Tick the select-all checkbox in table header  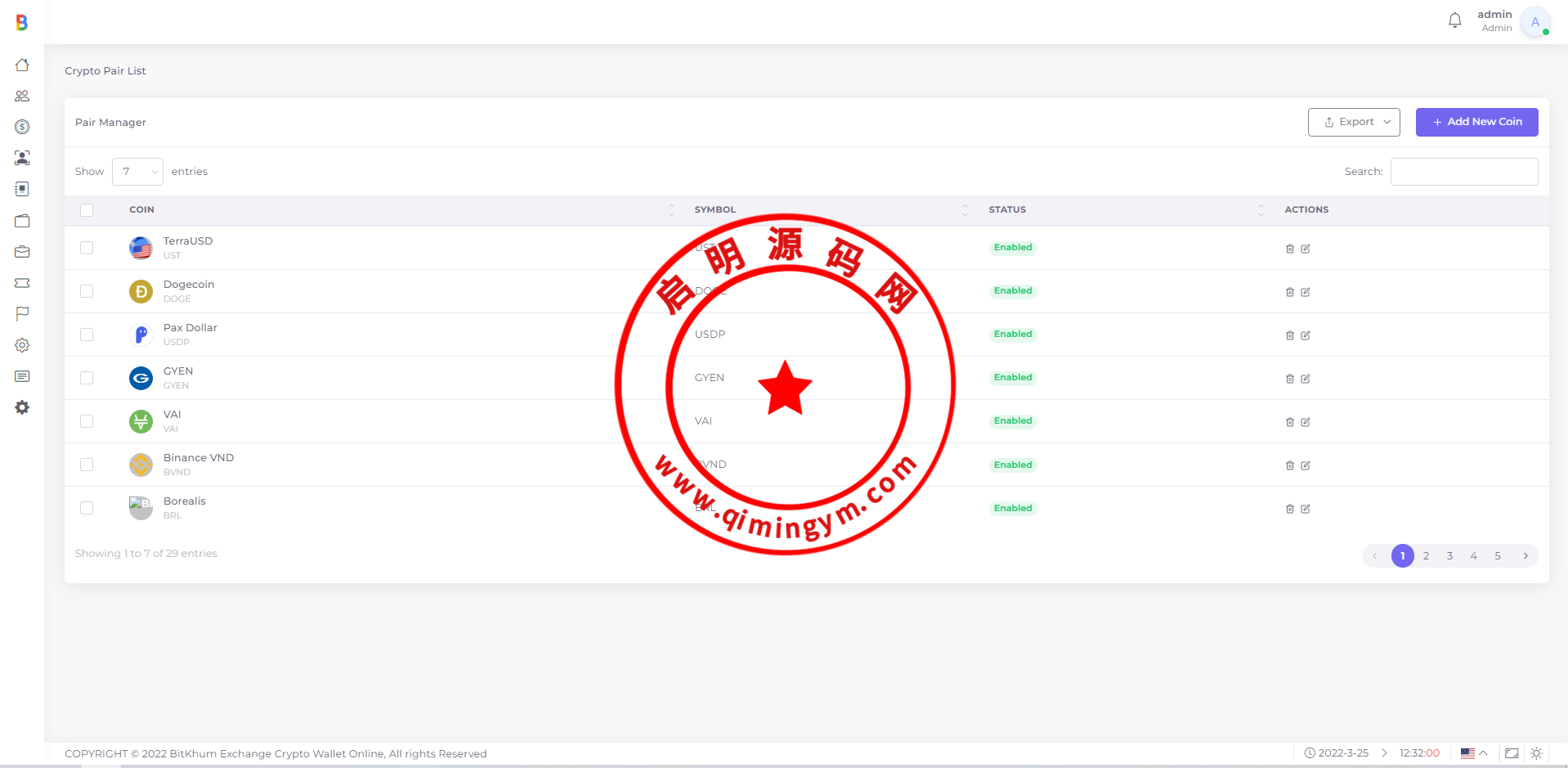point(87,210)
